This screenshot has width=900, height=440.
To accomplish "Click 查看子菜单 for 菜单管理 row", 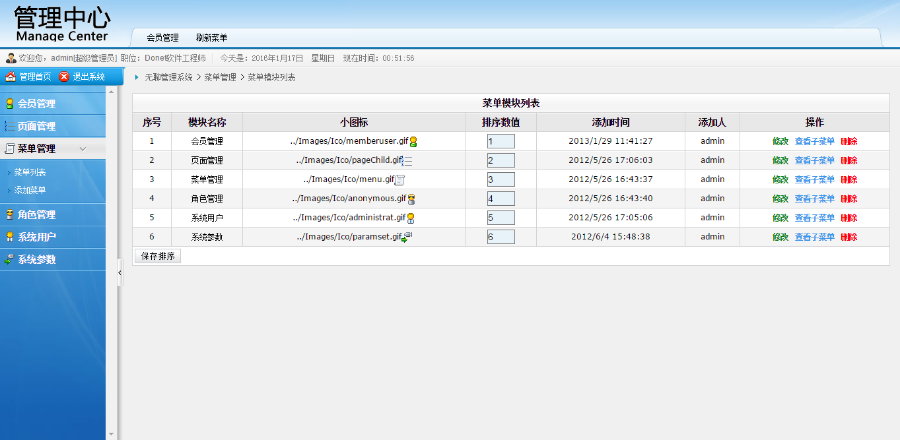I will [x=814, y=180].
